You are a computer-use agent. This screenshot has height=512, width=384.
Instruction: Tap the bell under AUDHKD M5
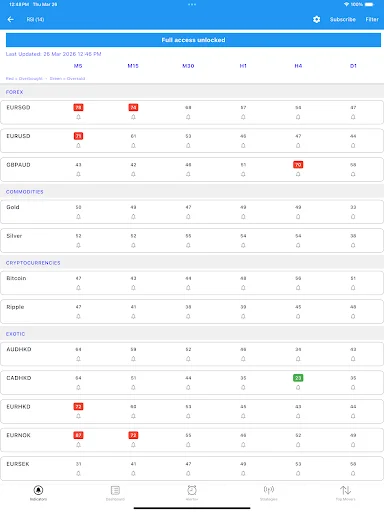point(78,359)
